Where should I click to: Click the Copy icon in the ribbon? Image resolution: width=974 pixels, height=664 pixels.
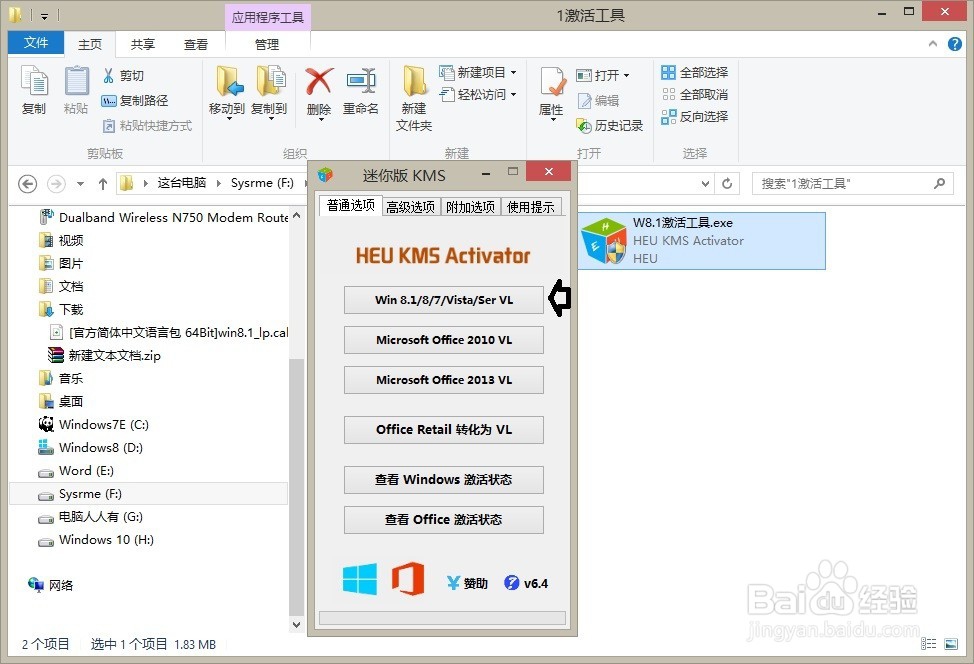pyautogui.click(x=34, y=90)
